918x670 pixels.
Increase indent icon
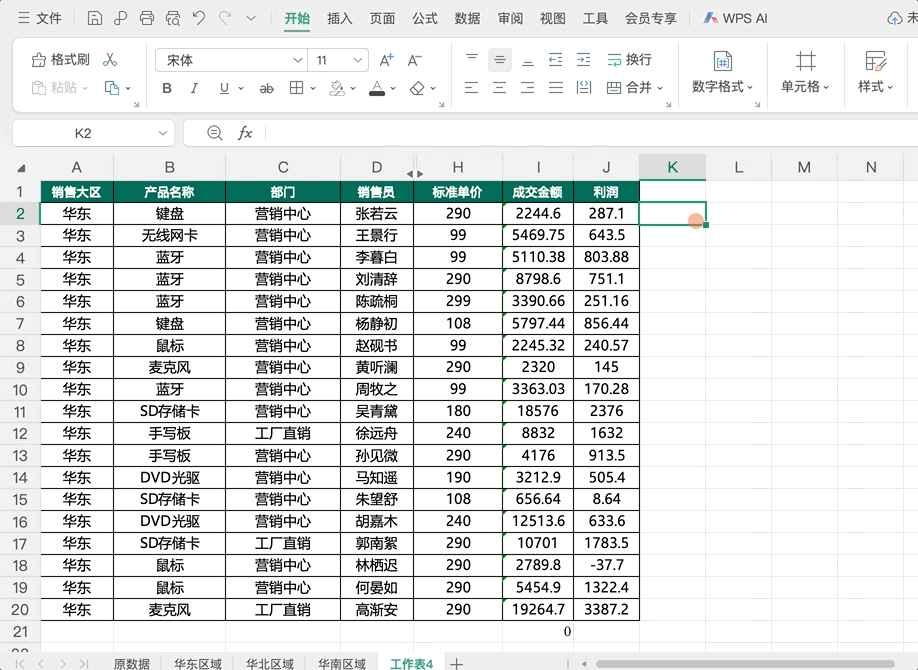[584, 59]
